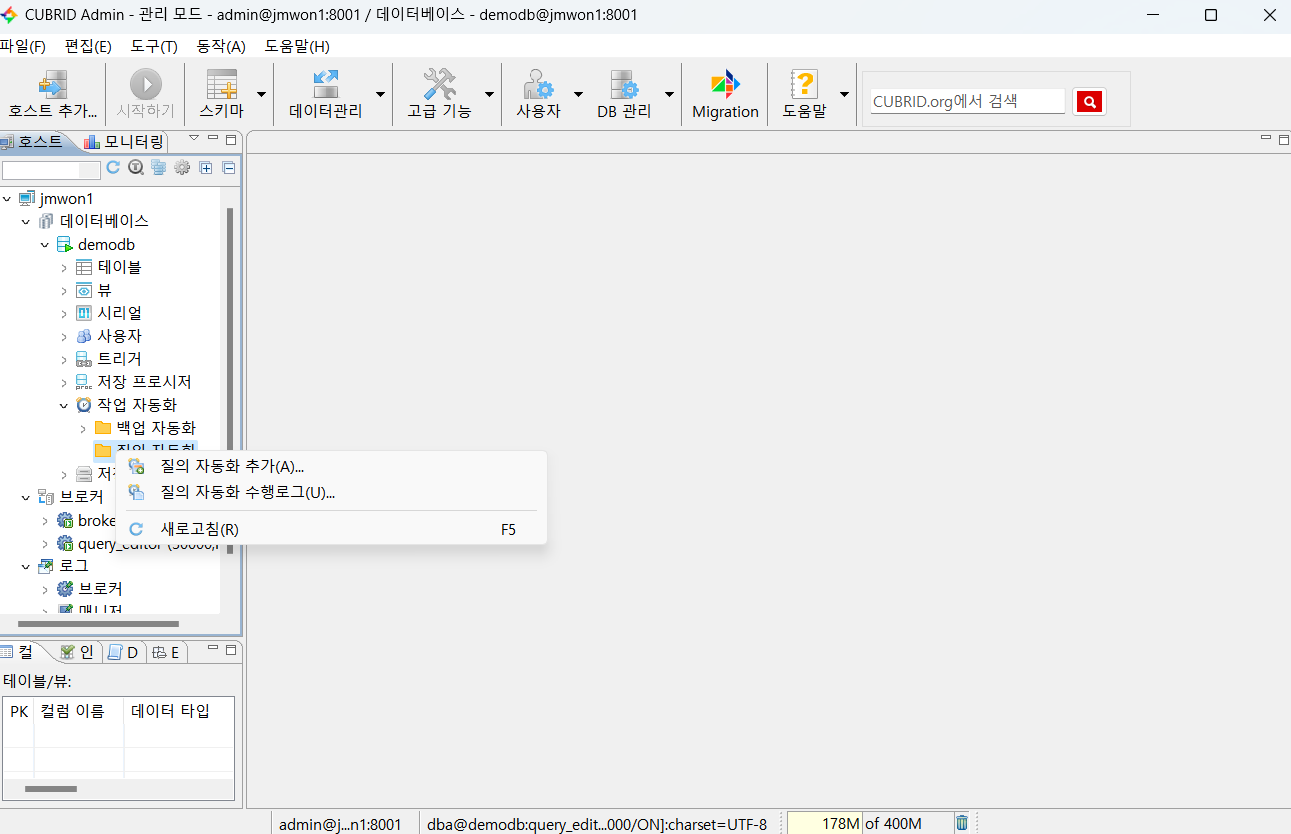Open the 사용자 dropdown arrow
Screen dimensions: 1291x834
coord(577,94)
